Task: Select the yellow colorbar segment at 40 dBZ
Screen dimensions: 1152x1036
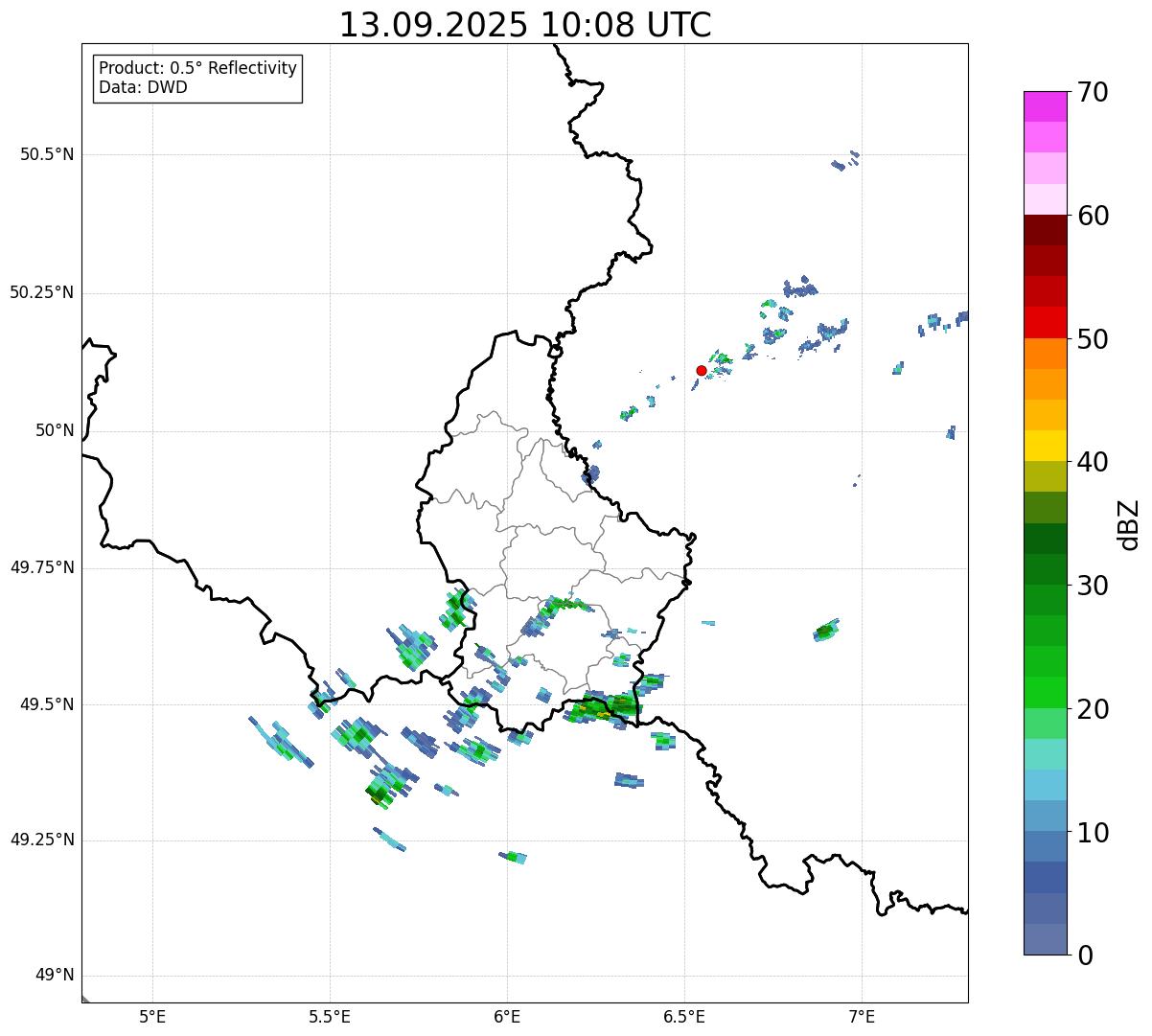Action: click(1045, 446)
